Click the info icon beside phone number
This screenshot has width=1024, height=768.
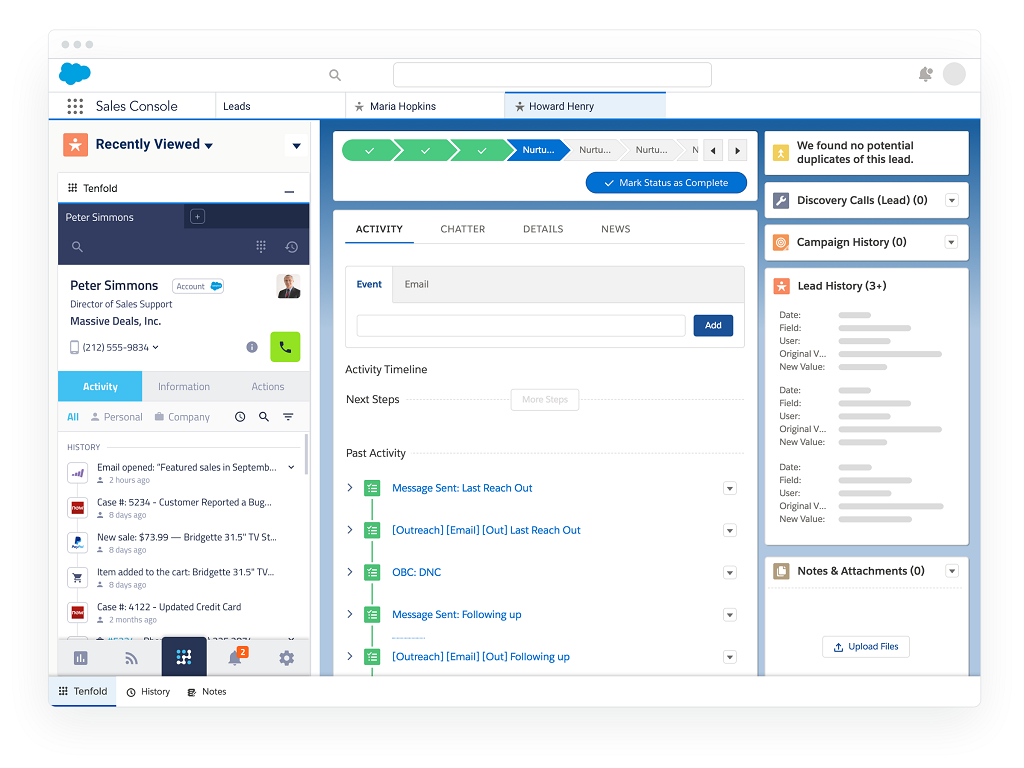coord(252,347)
